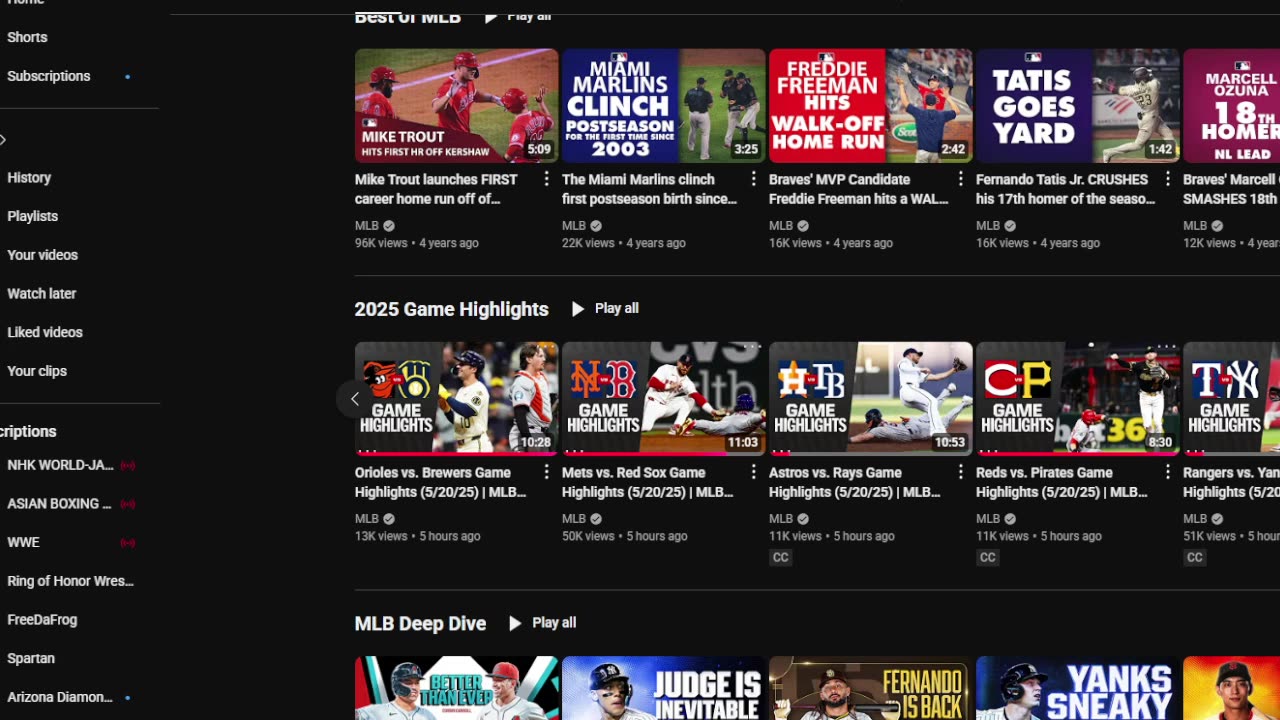Open the 'Better Than Ever' Deep Dive thumbnail
Screen dimensions: 1280x720
point(456,688)
